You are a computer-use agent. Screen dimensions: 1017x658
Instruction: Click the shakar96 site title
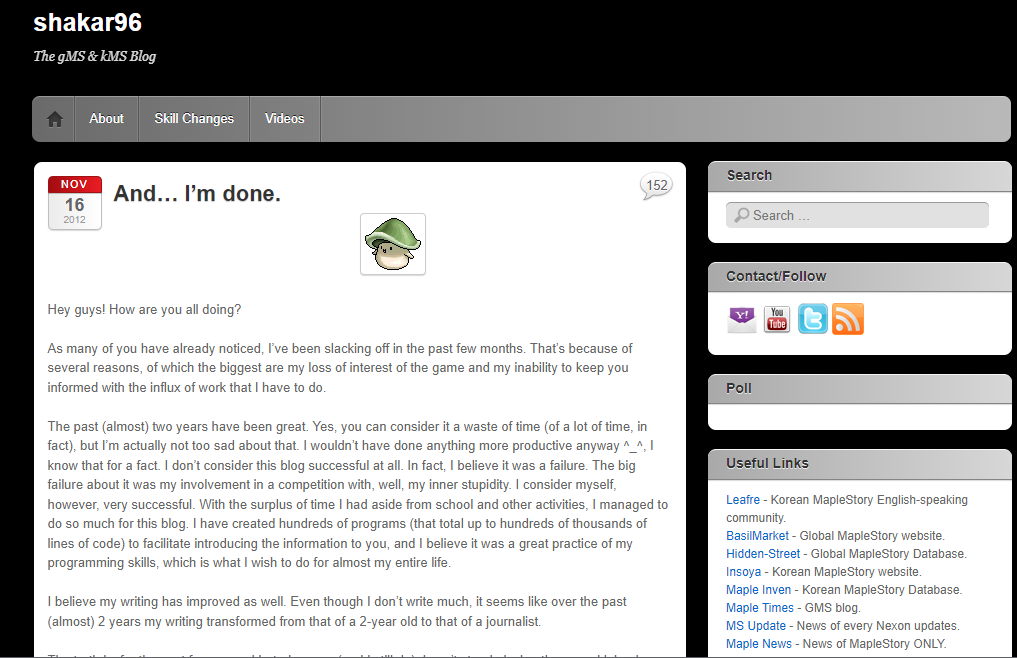click(x=88, y=23)
